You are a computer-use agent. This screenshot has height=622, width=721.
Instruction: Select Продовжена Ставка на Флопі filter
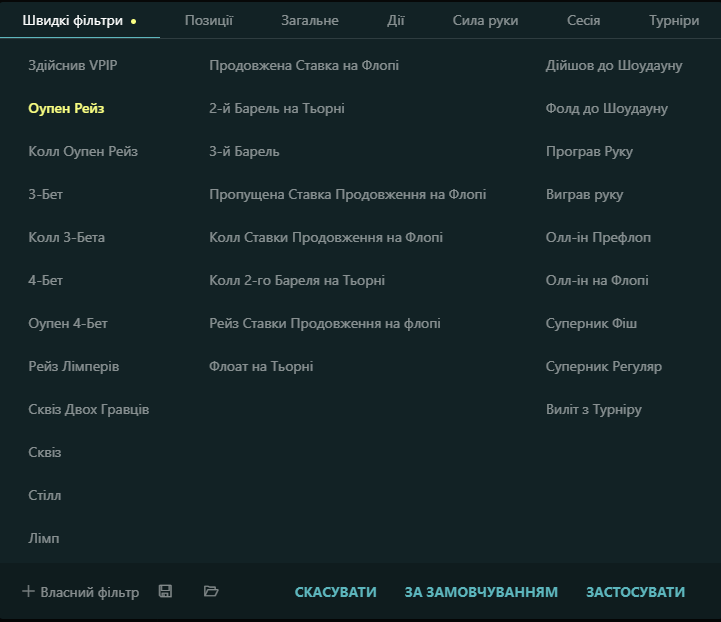(x=304, y=65)
